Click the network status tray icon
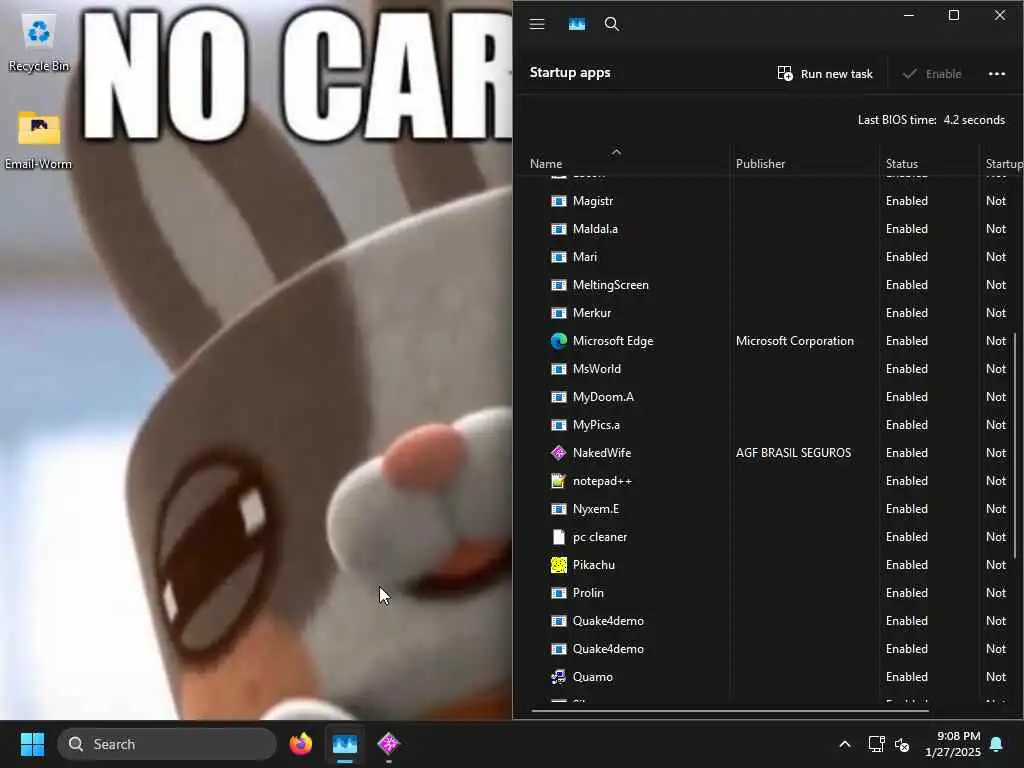 click(876, 744)
